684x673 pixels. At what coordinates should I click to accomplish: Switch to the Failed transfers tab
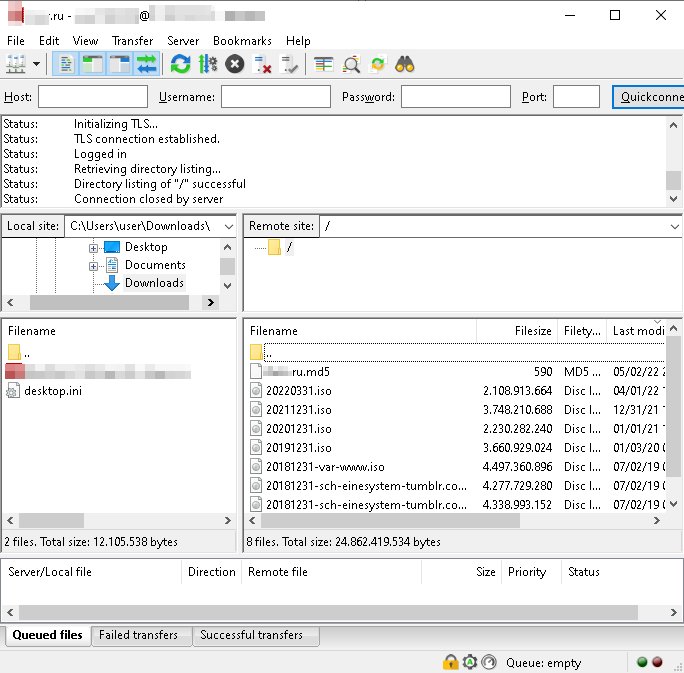coord(139,635)
